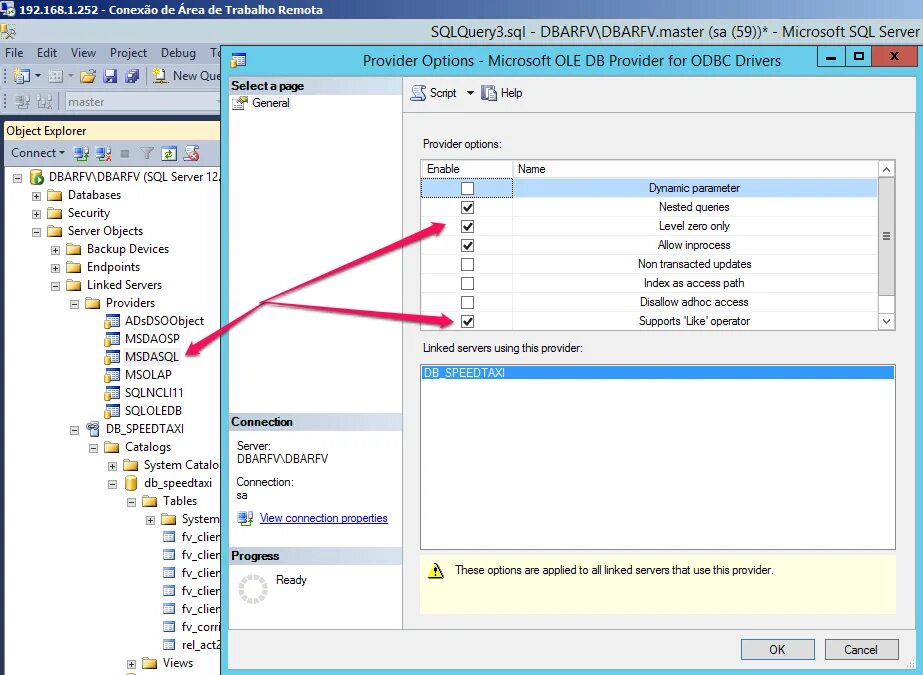Click the Filter icon in Object Explorer

click(x=147, y=154)
